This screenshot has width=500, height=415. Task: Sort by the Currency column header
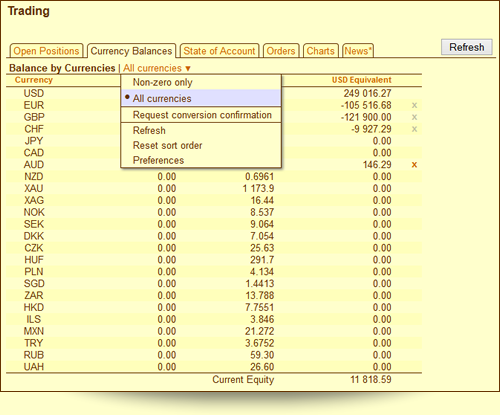34,80
